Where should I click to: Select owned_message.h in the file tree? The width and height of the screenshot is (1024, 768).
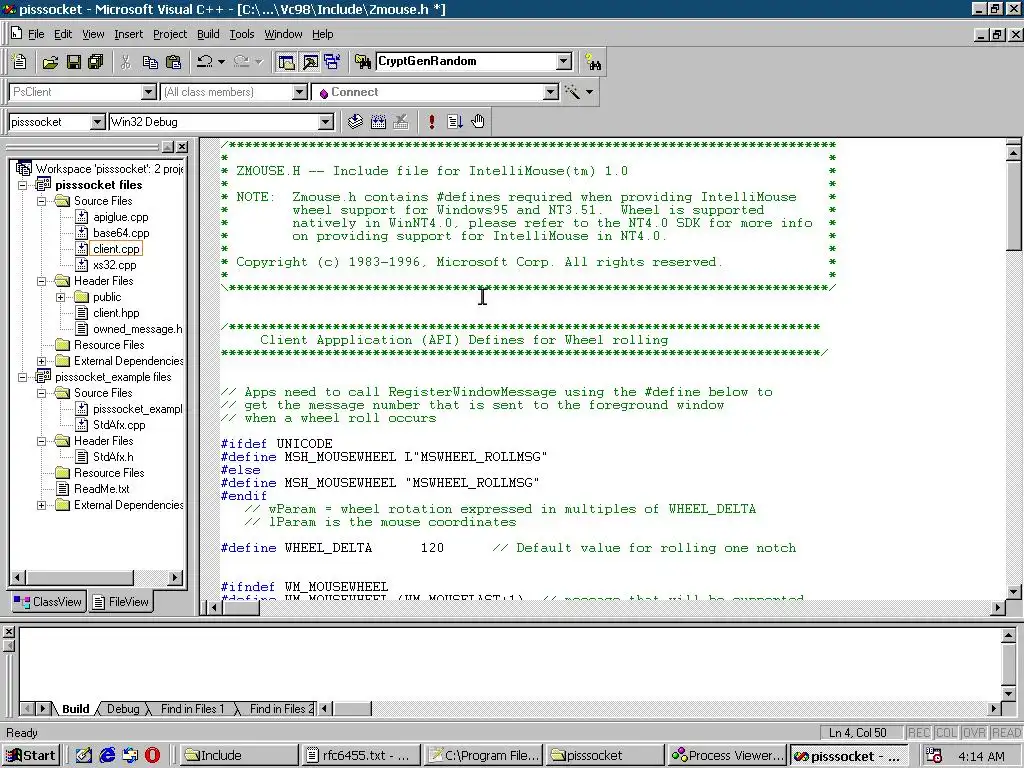[137, 329]
